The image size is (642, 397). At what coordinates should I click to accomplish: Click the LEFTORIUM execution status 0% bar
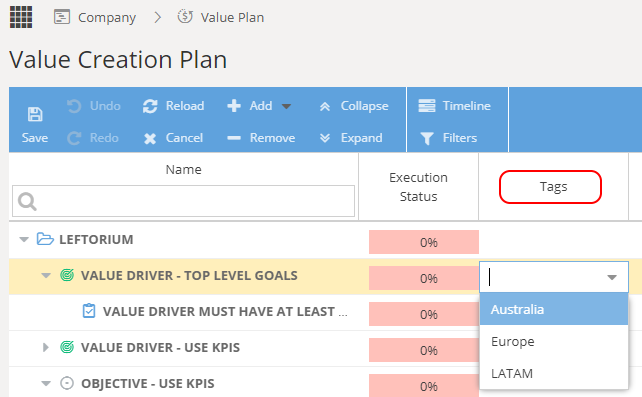424,242
